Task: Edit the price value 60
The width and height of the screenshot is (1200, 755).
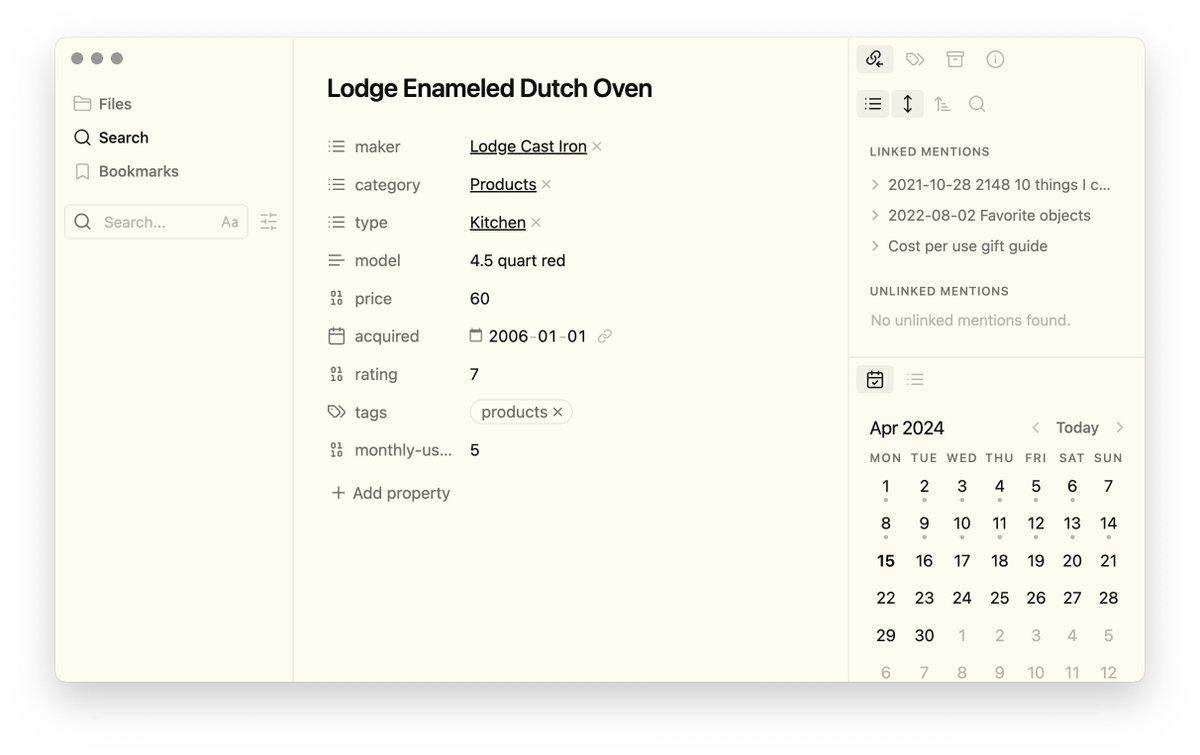Action: pos(480,299)
